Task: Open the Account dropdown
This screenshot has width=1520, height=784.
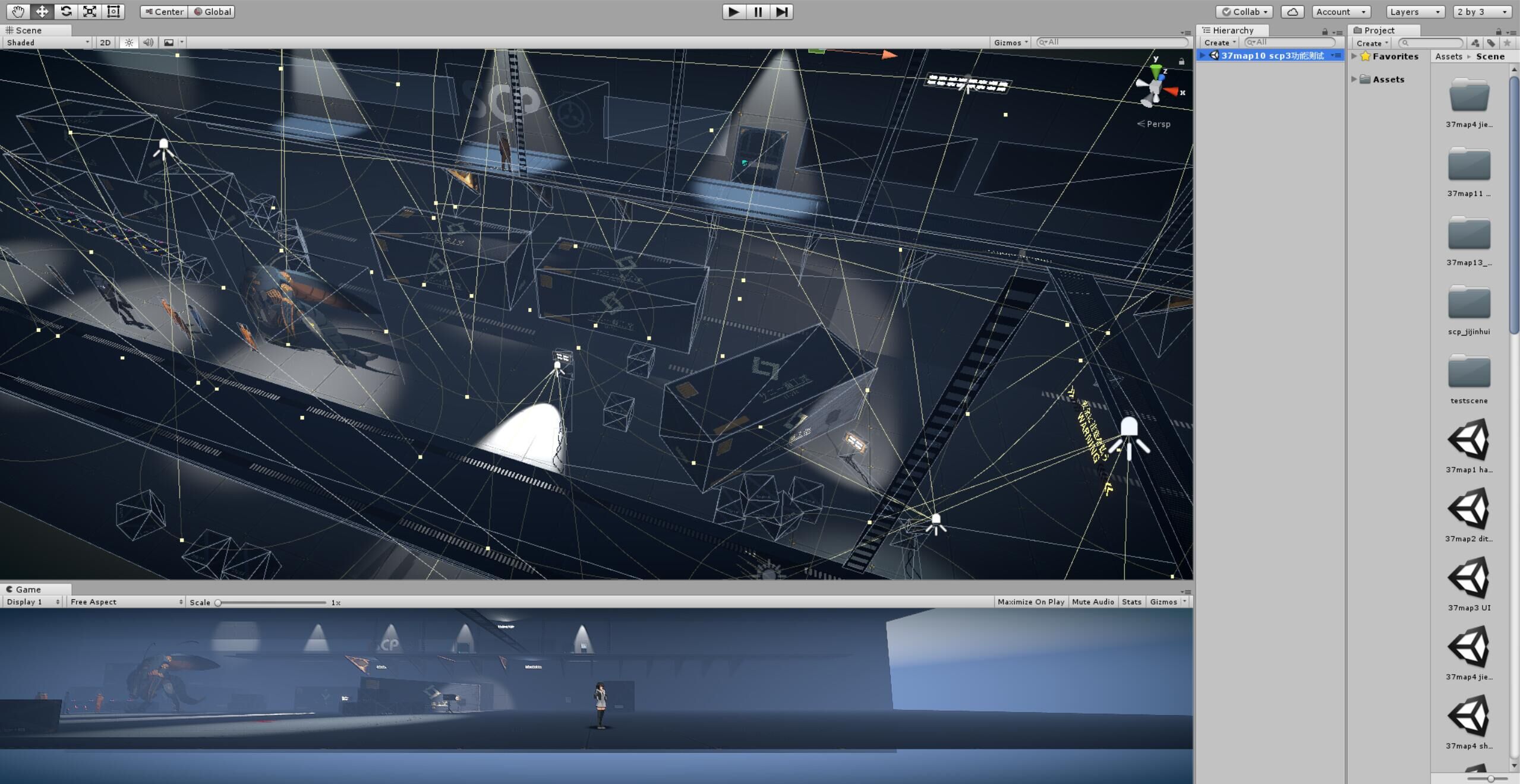Action: 1341,12
